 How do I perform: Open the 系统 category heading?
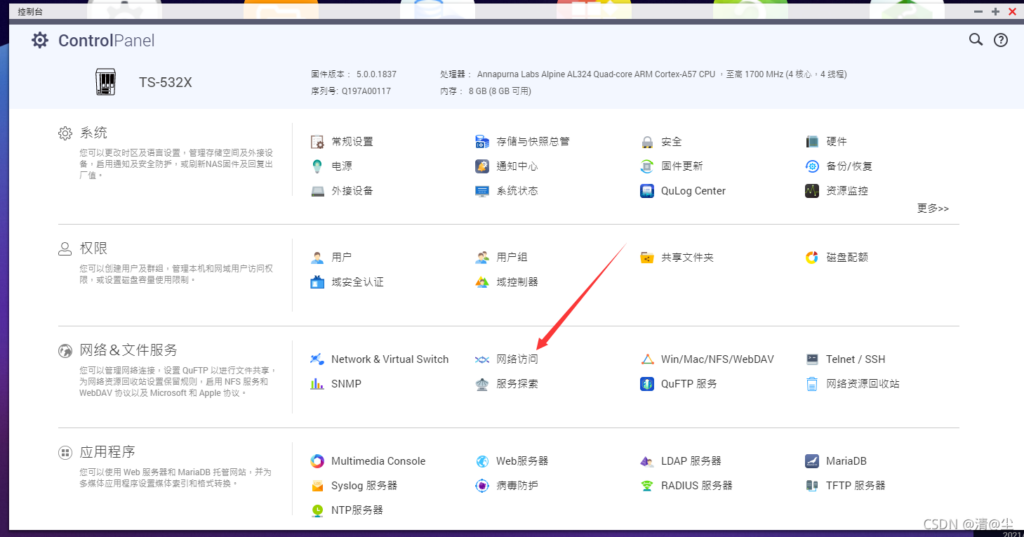coord(93,133)
